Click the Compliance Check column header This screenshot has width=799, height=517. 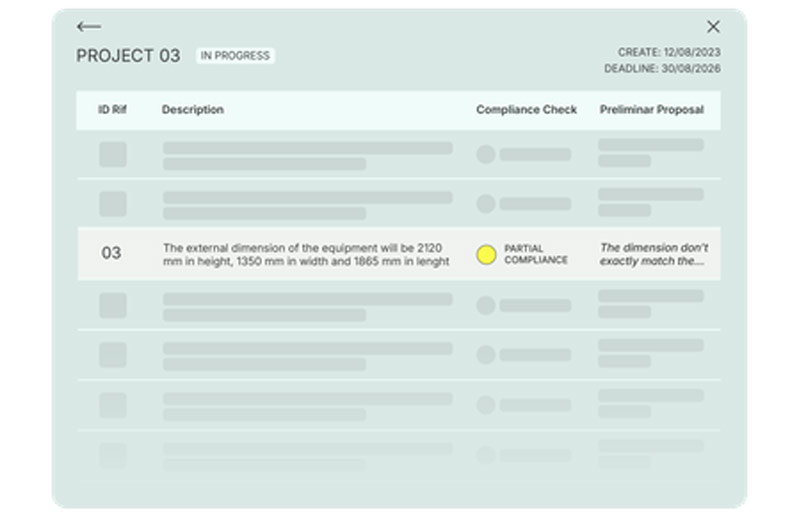pos(526,110)
